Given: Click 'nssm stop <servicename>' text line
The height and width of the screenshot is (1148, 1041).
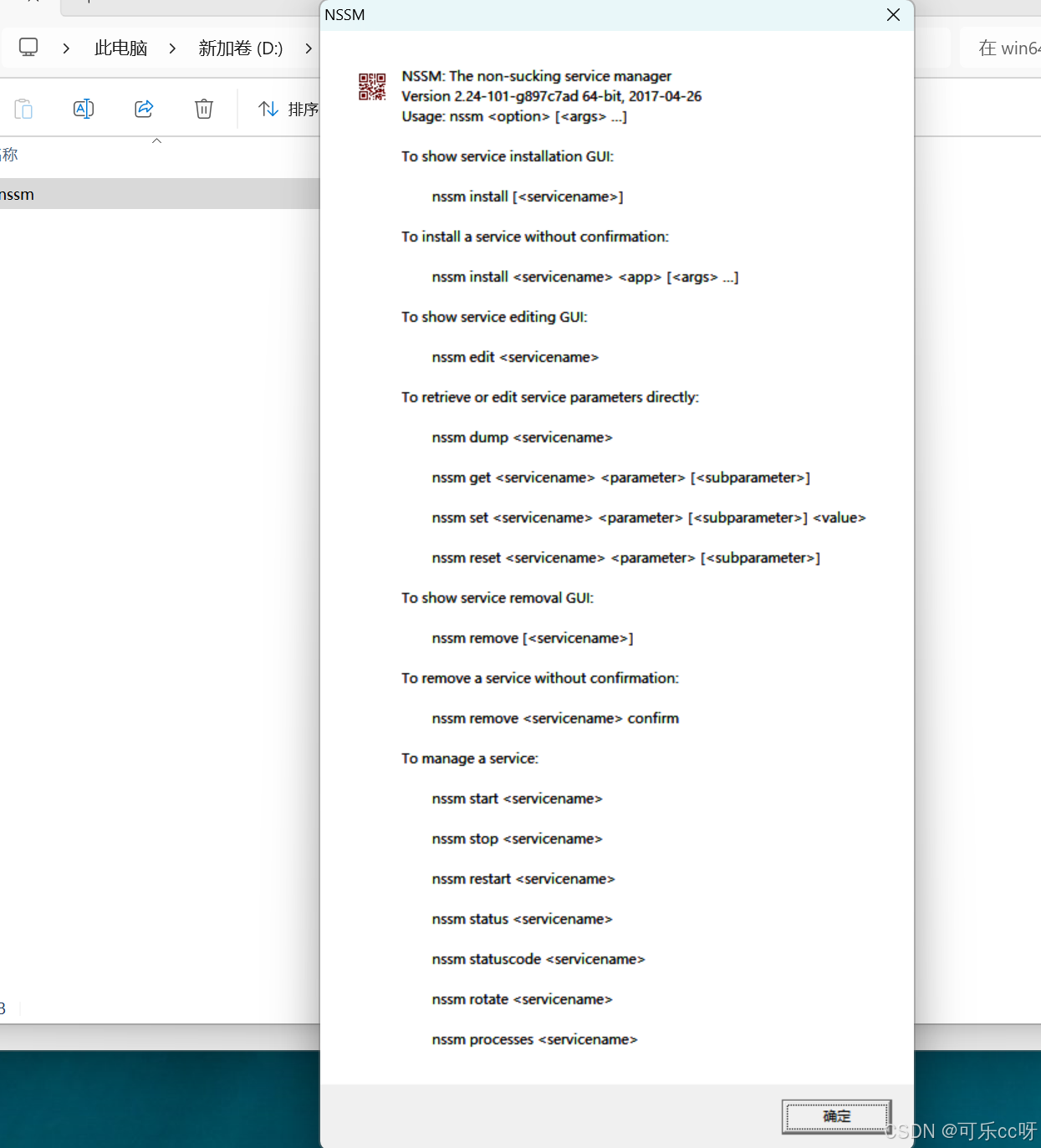Looking at the screenshot, I should [517, 839].
